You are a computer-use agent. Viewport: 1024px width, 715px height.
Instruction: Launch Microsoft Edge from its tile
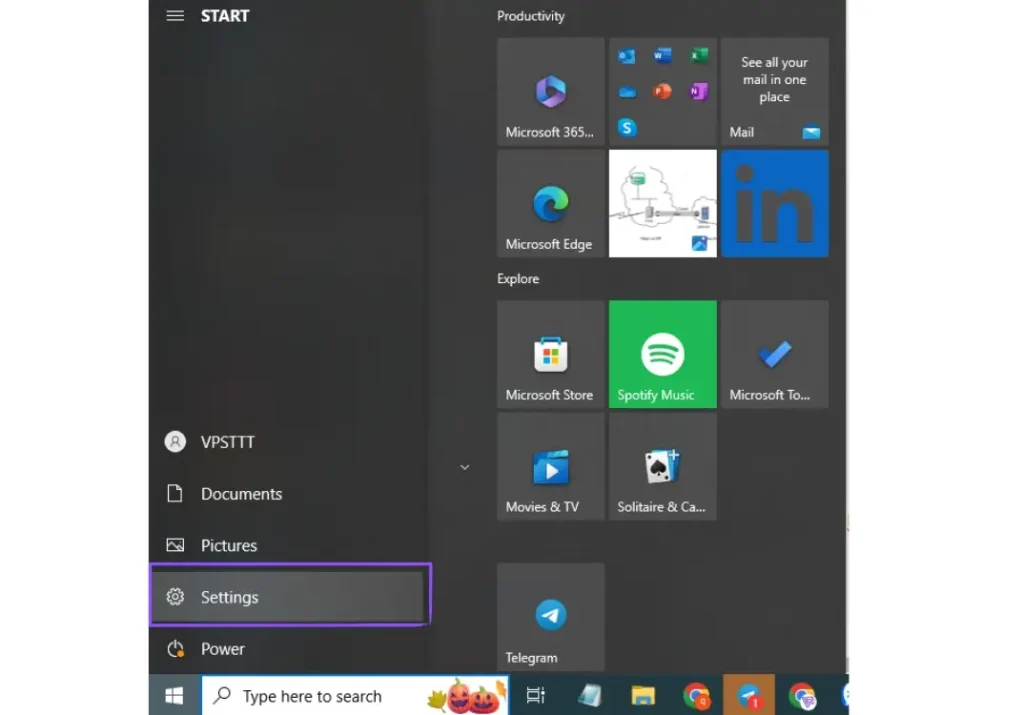551,203
